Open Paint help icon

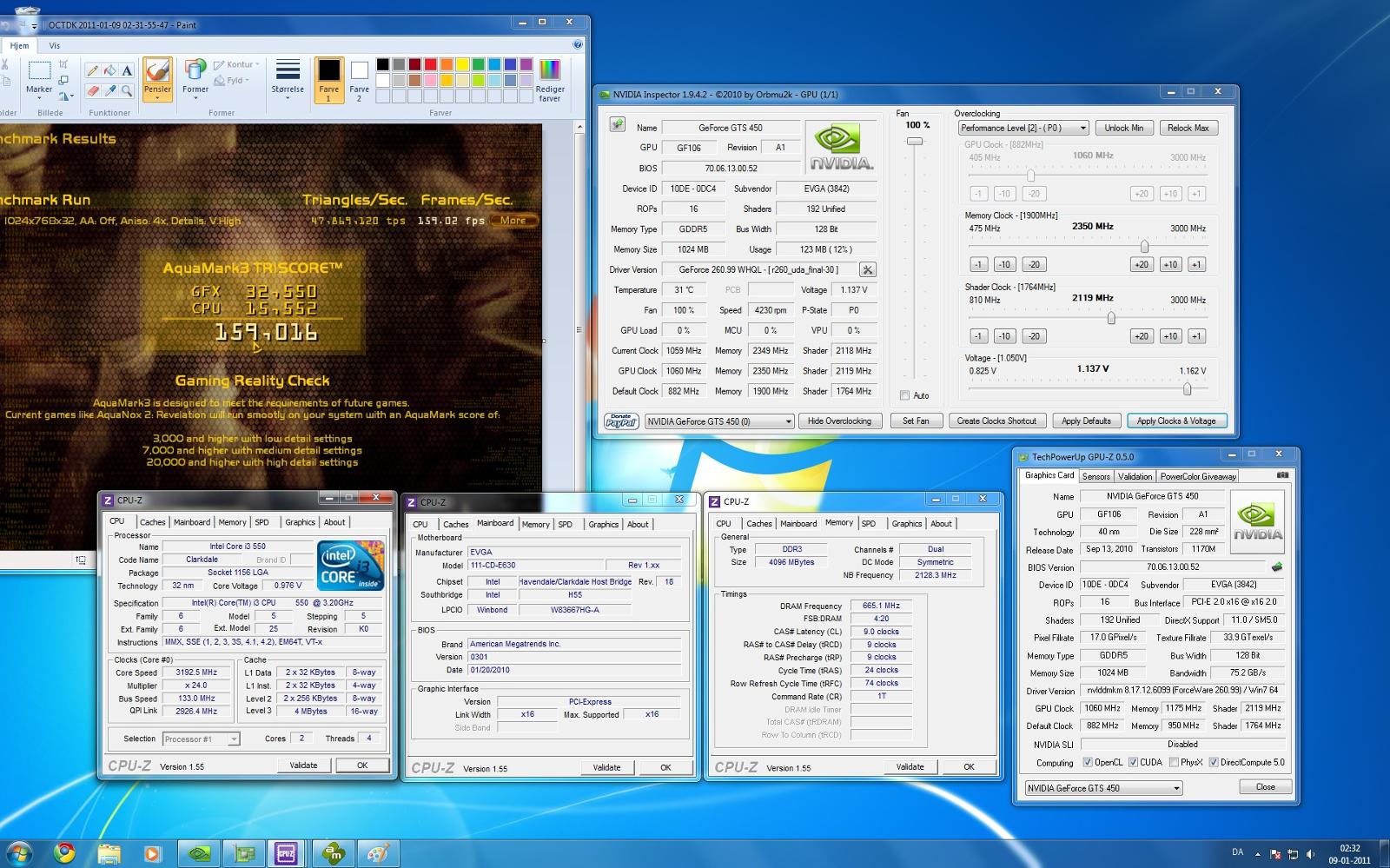point(578,44)
